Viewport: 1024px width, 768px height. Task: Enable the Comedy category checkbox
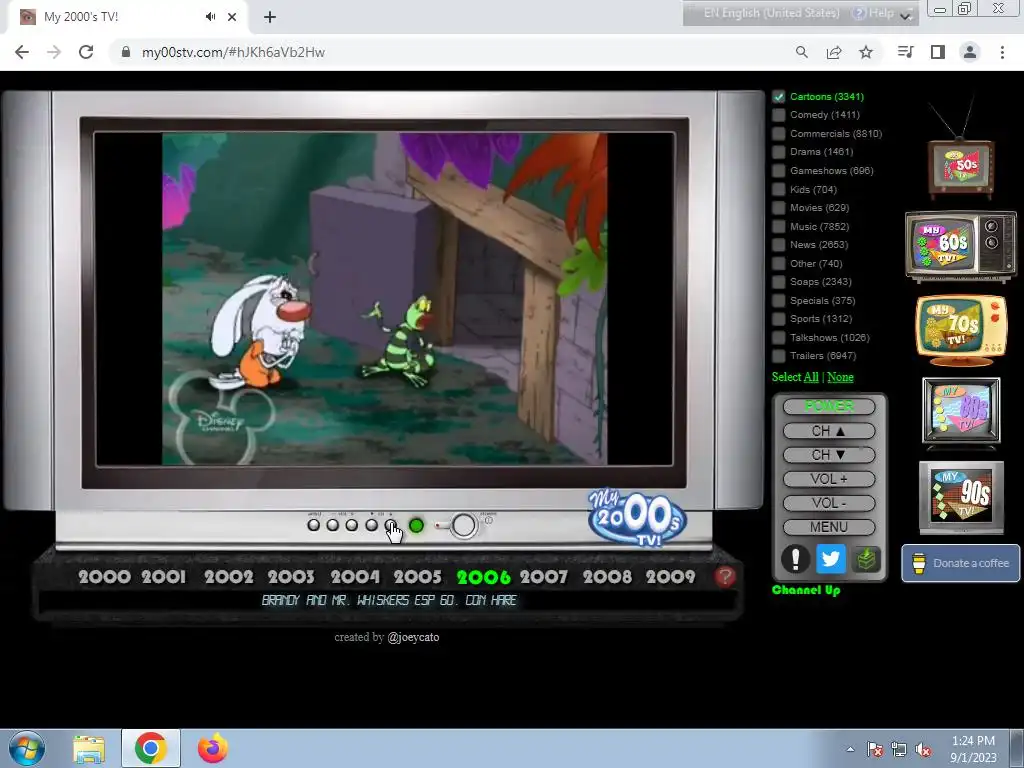click(x=778, y=115)
